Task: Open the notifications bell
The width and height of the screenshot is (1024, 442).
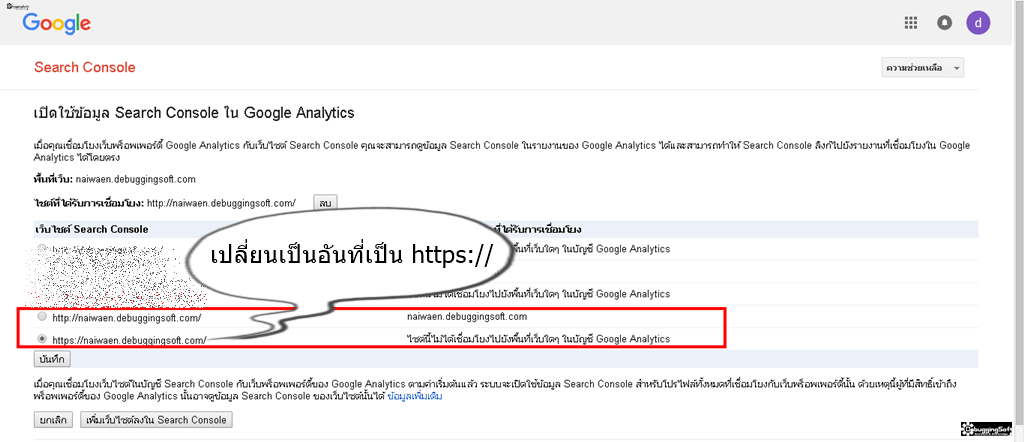Action: click(x=944, y=24)
